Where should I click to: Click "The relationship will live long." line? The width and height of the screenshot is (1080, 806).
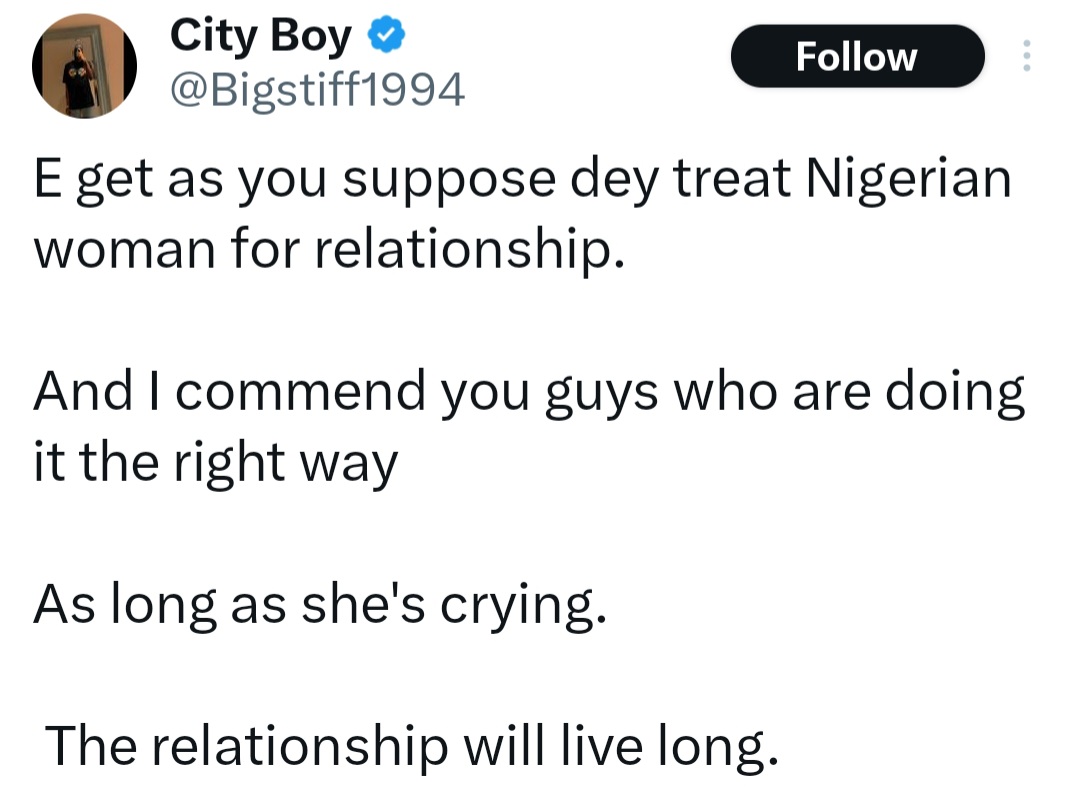pos(410,745)
